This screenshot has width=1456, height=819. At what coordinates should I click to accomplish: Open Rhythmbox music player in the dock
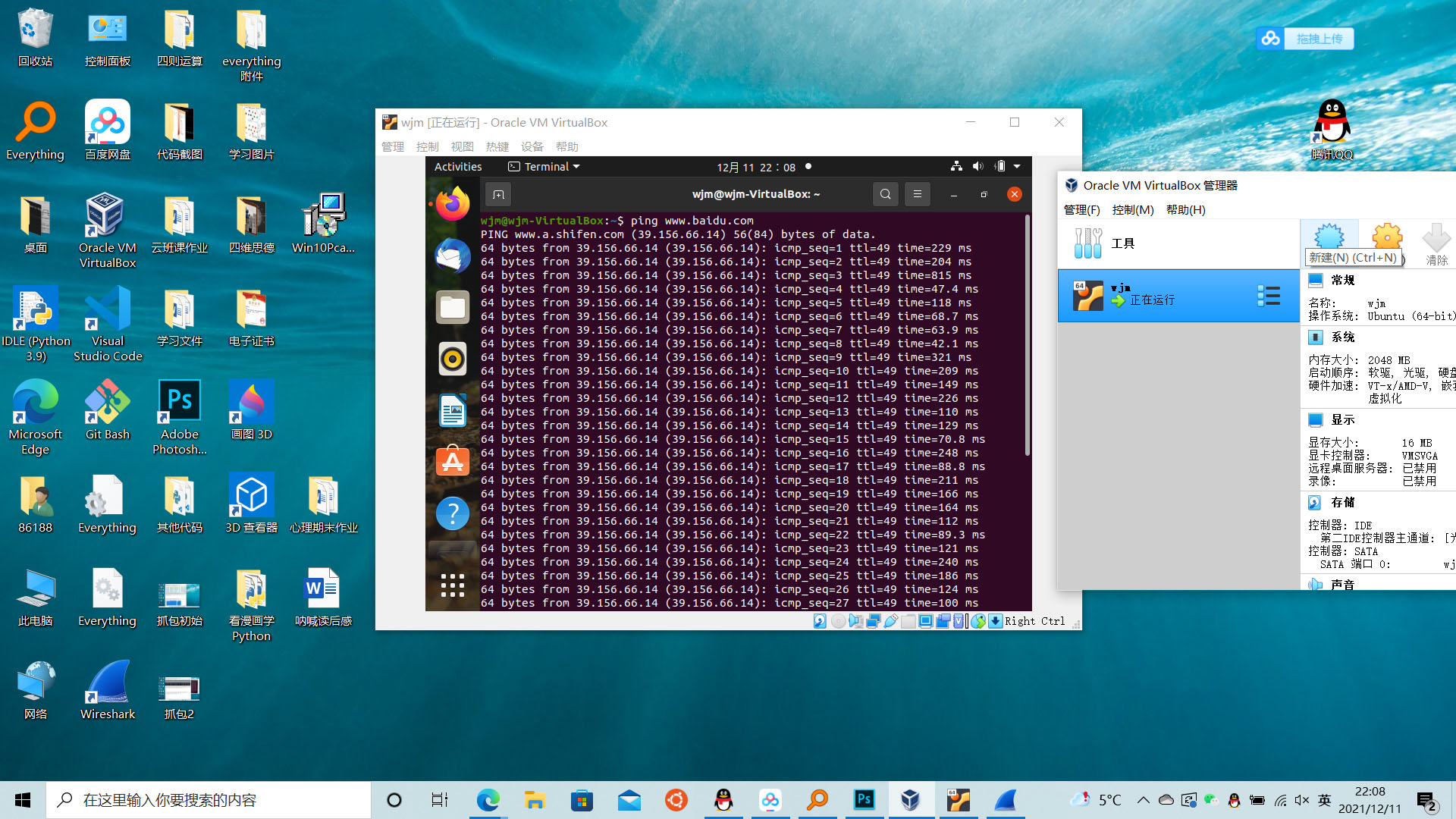452,359
